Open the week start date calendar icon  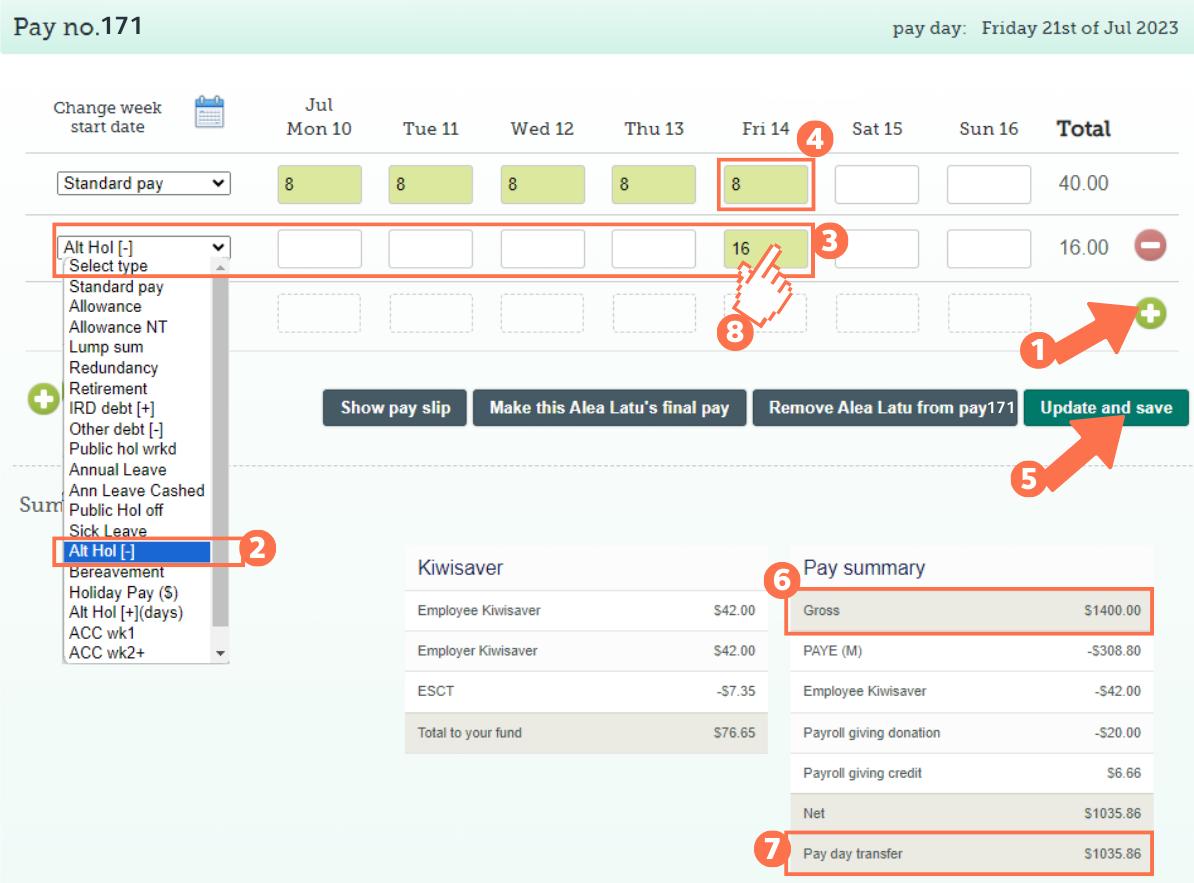coord(209,112)
